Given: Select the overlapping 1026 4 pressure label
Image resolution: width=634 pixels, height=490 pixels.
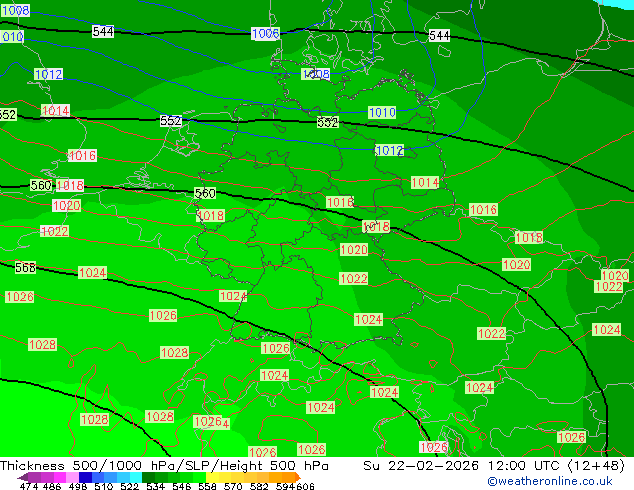Looking at the screenshot, I should click(x=211, y=422).
